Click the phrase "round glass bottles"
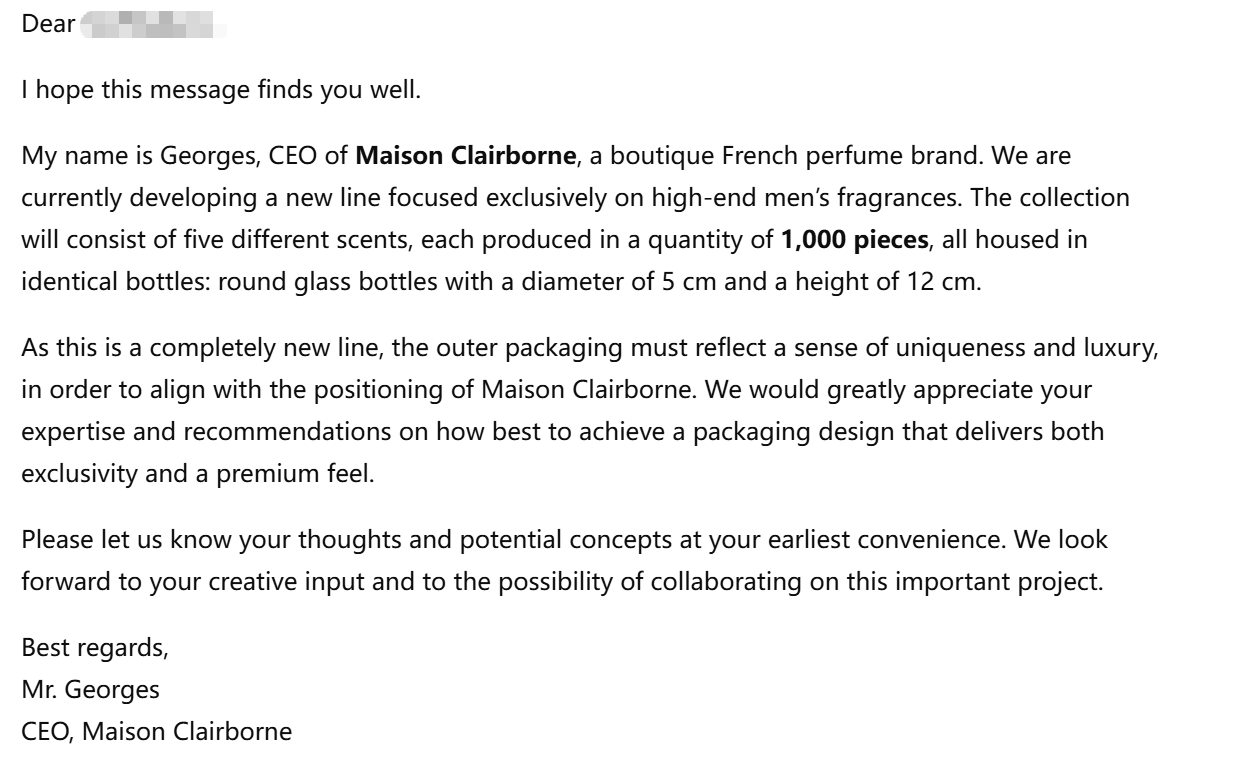The image size is (1250, 764). [x=327, y=281]
